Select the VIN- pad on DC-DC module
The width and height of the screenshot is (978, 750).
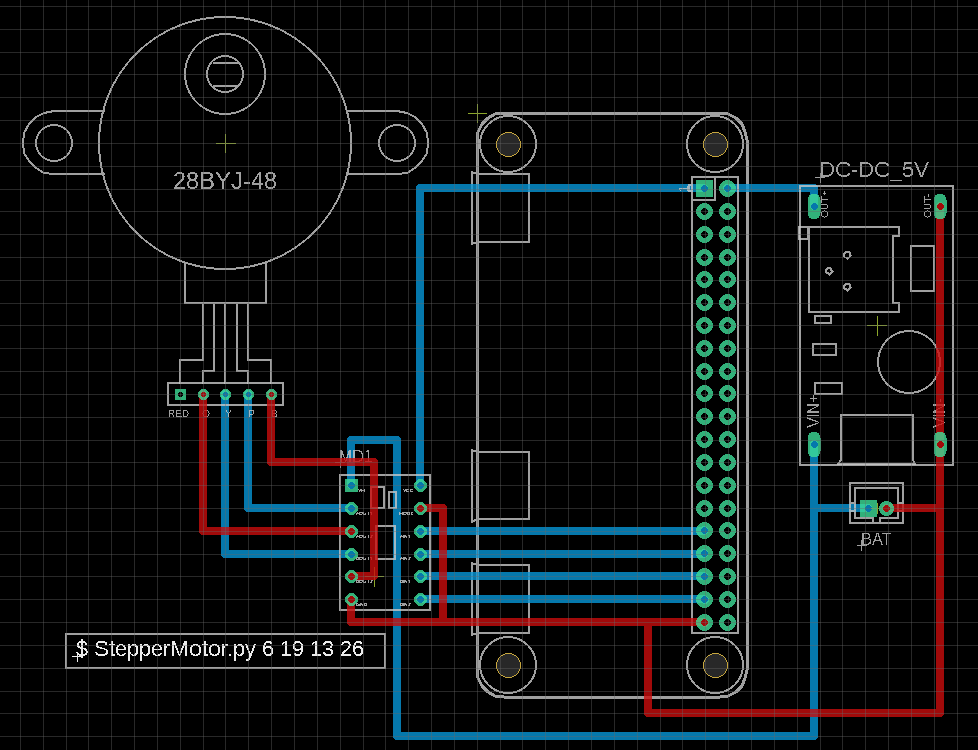tap(941, 445)
